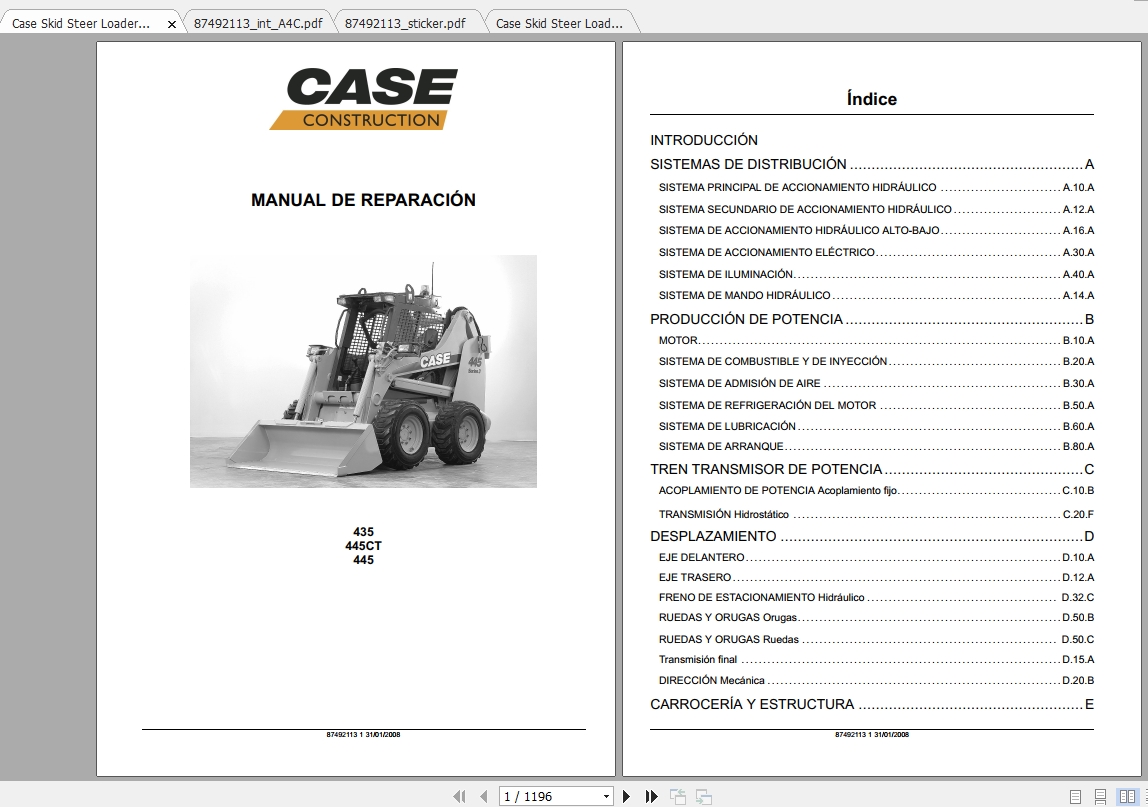Open RUEDAS Y ORUGAS Ruedas entry
Viewport: 1148px width, 807px height.
coord(876,639)
